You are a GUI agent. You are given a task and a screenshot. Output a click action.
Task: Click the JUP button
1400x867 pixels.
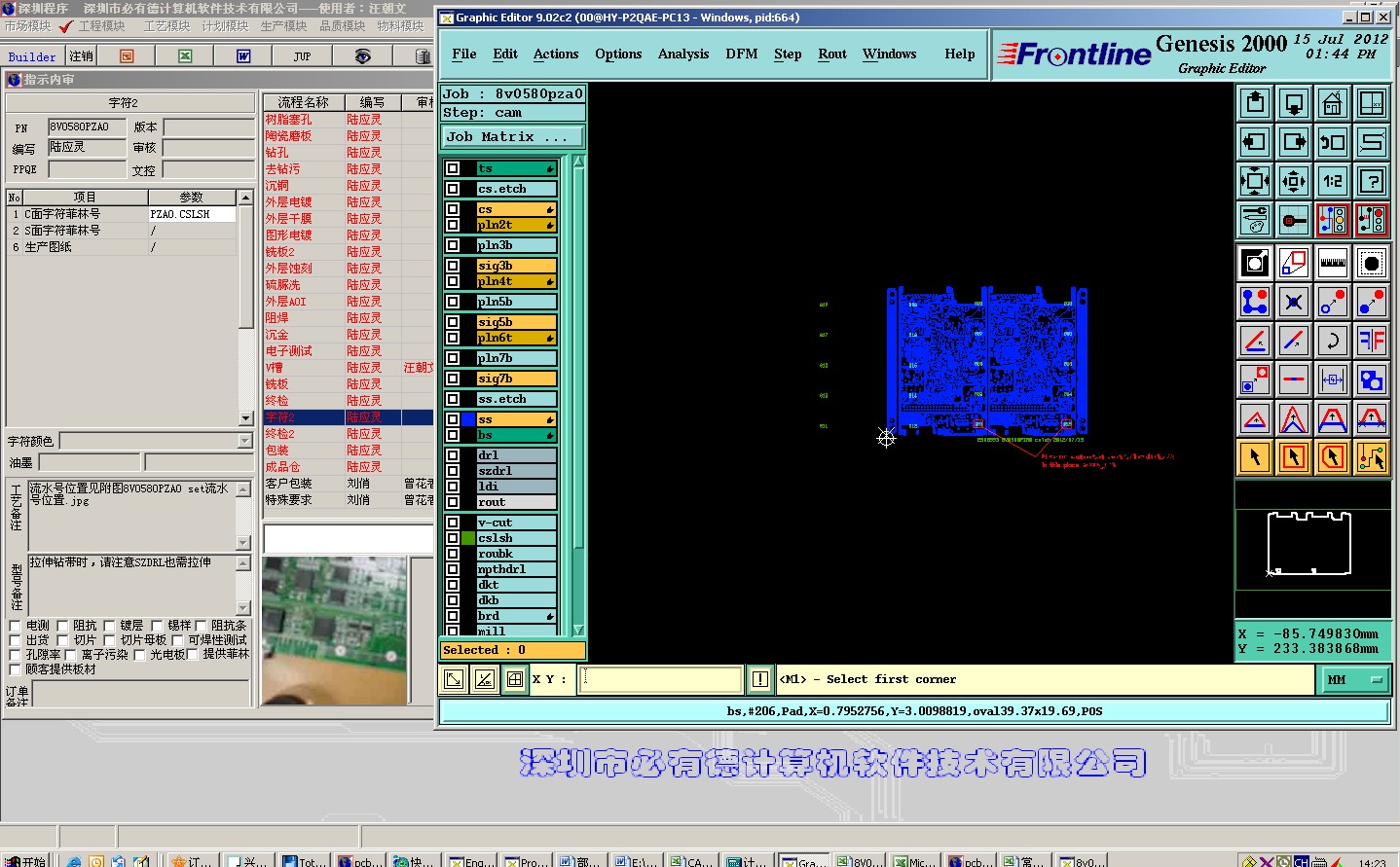(303, 56)
